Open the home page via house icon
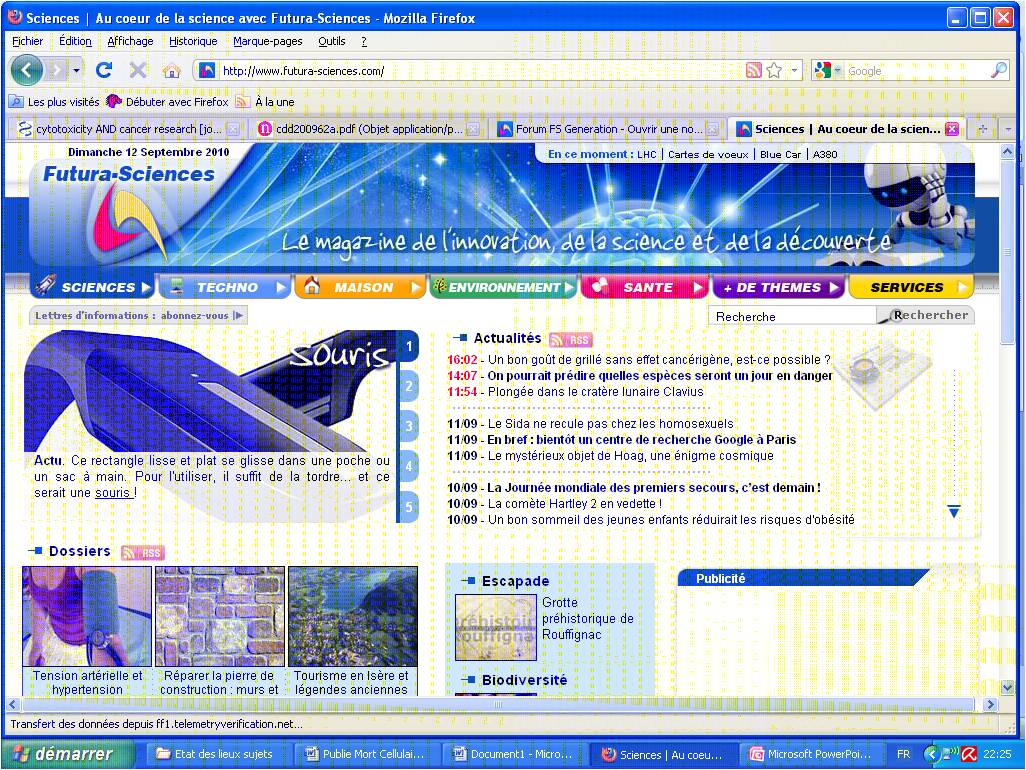 171,71
